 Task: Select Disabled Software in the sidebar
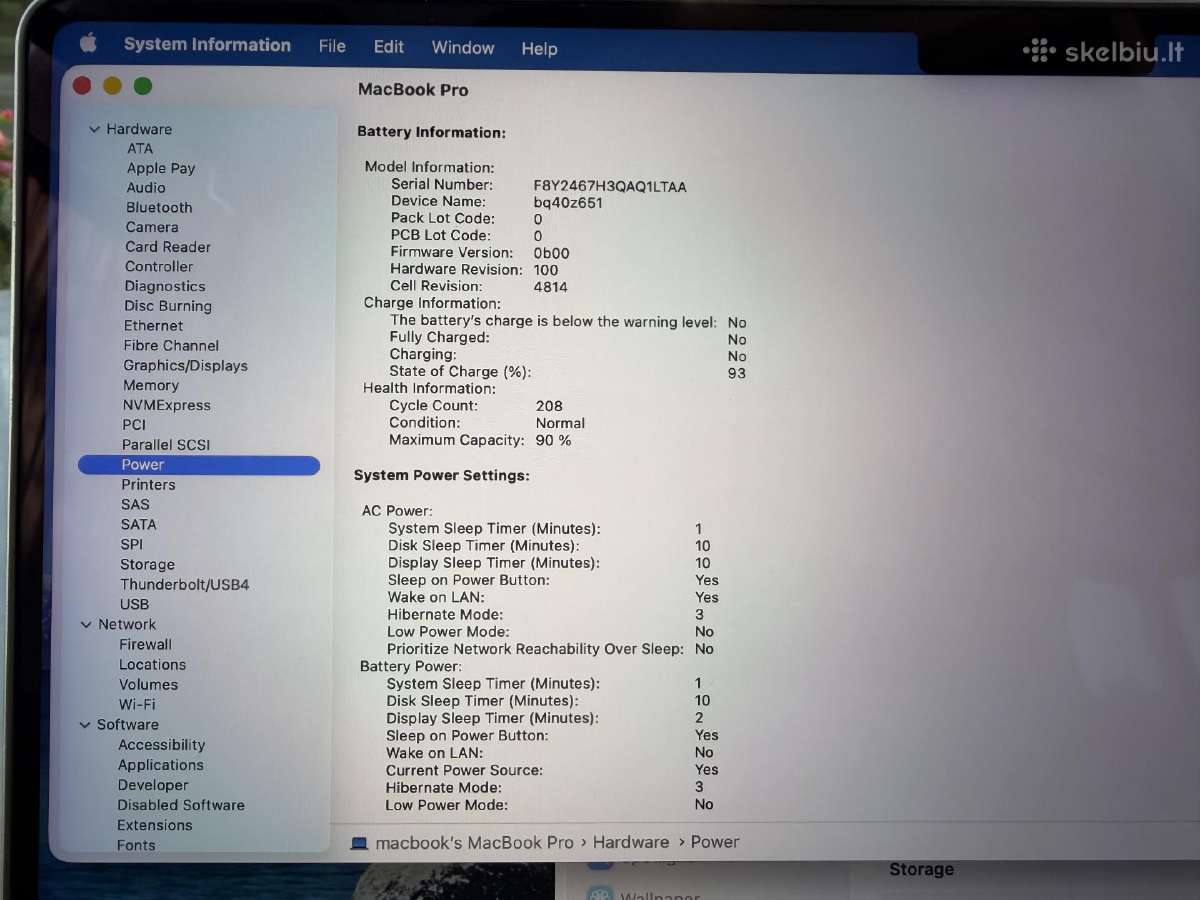click(181, 805)
